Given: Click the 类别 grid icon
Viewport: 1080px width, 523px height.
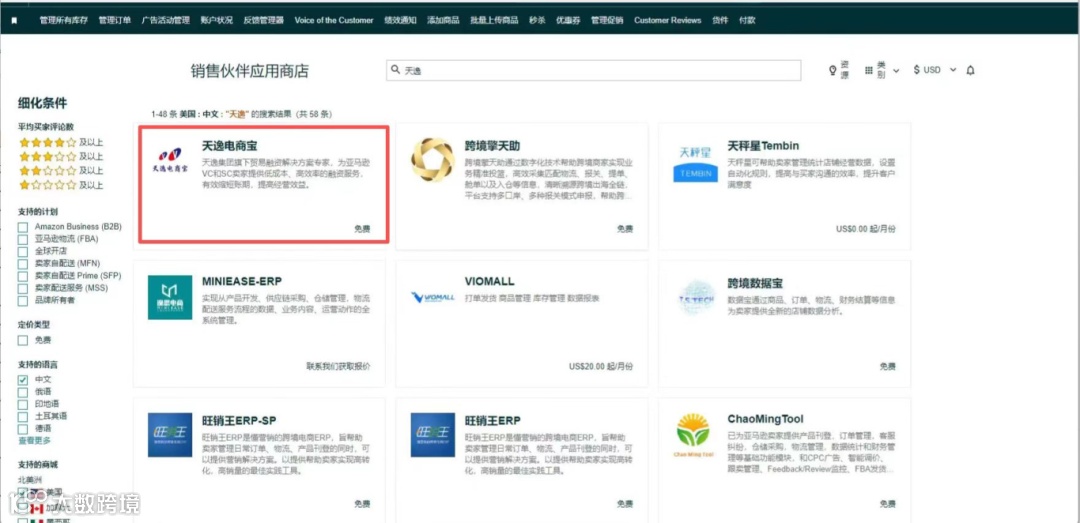Looking at the screenshot, I should click(869, 70).
